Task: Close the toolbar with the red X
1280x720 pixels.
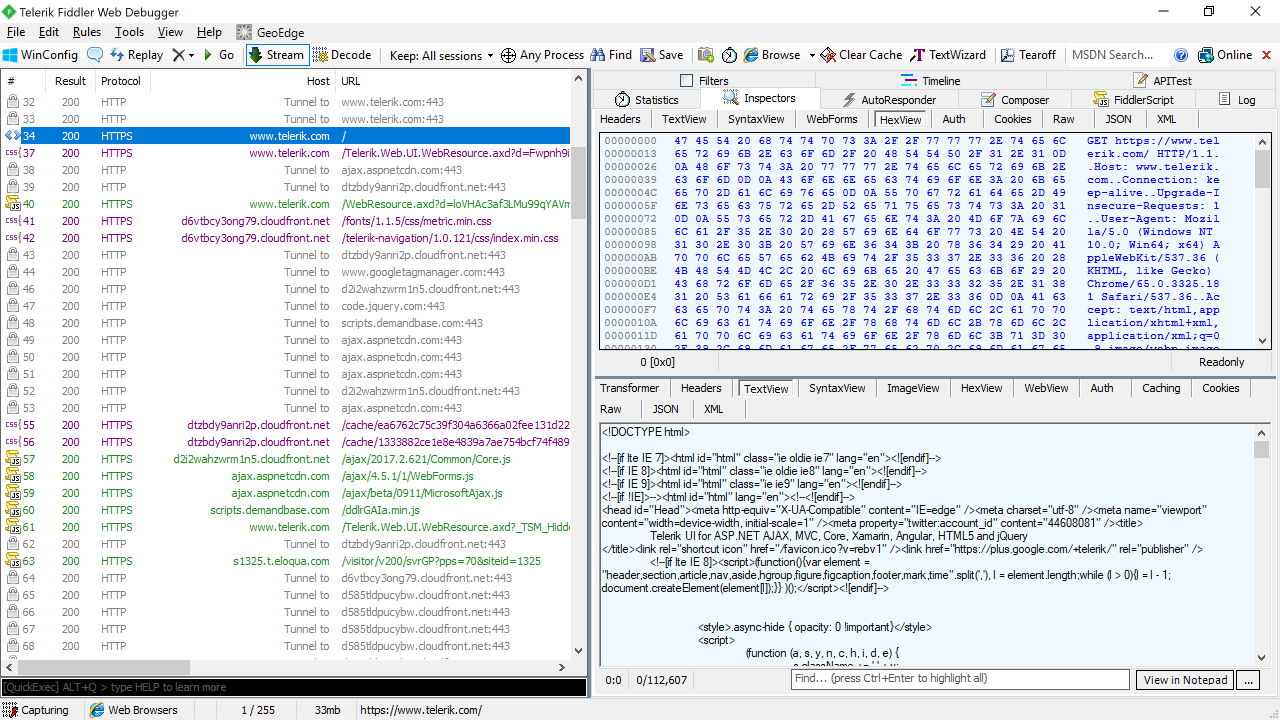Action: (x=1267, y=55)
